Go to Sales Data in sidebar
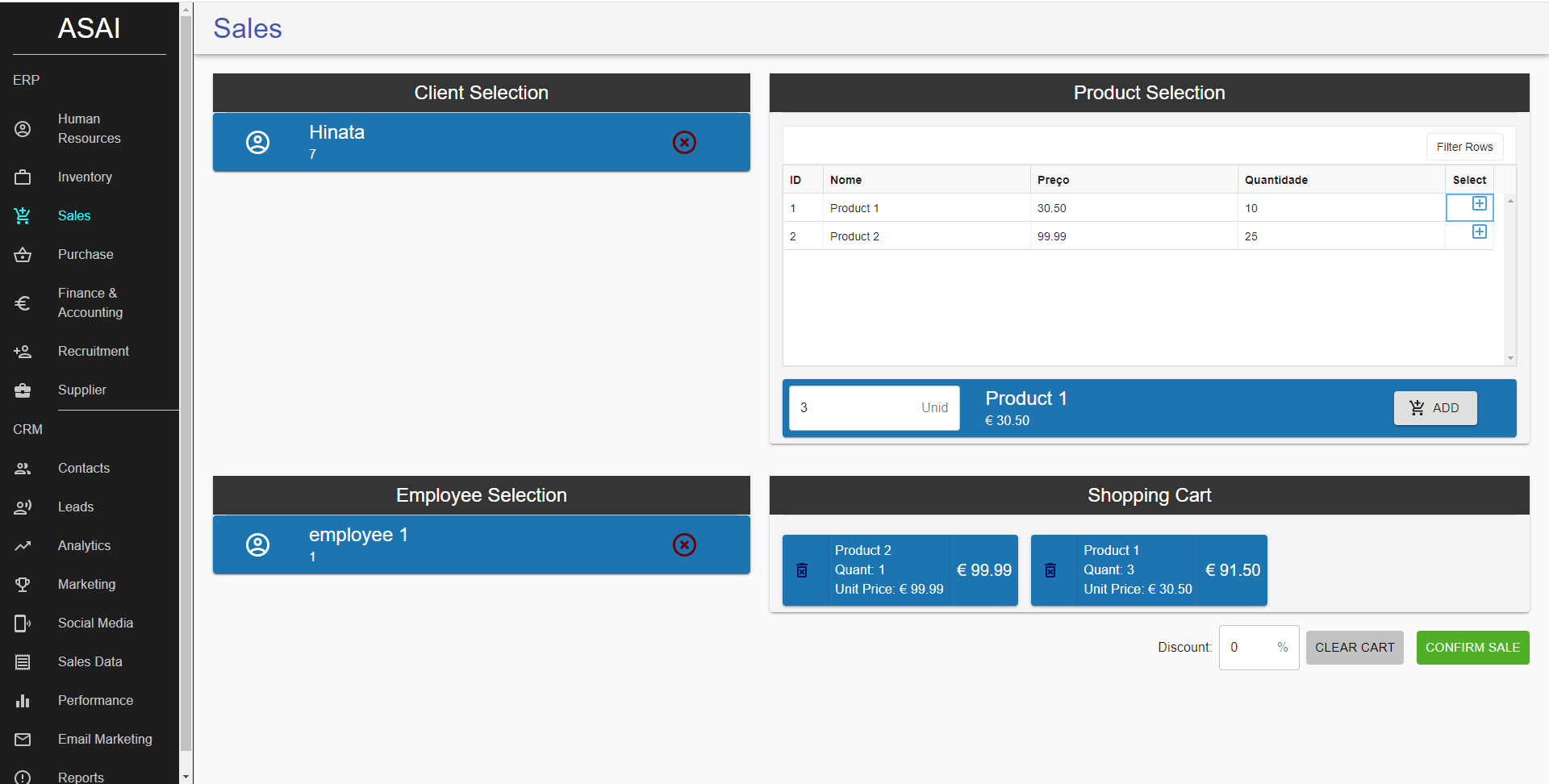Viewport: 1549px width, 784px height. click(x=90, y=662)
